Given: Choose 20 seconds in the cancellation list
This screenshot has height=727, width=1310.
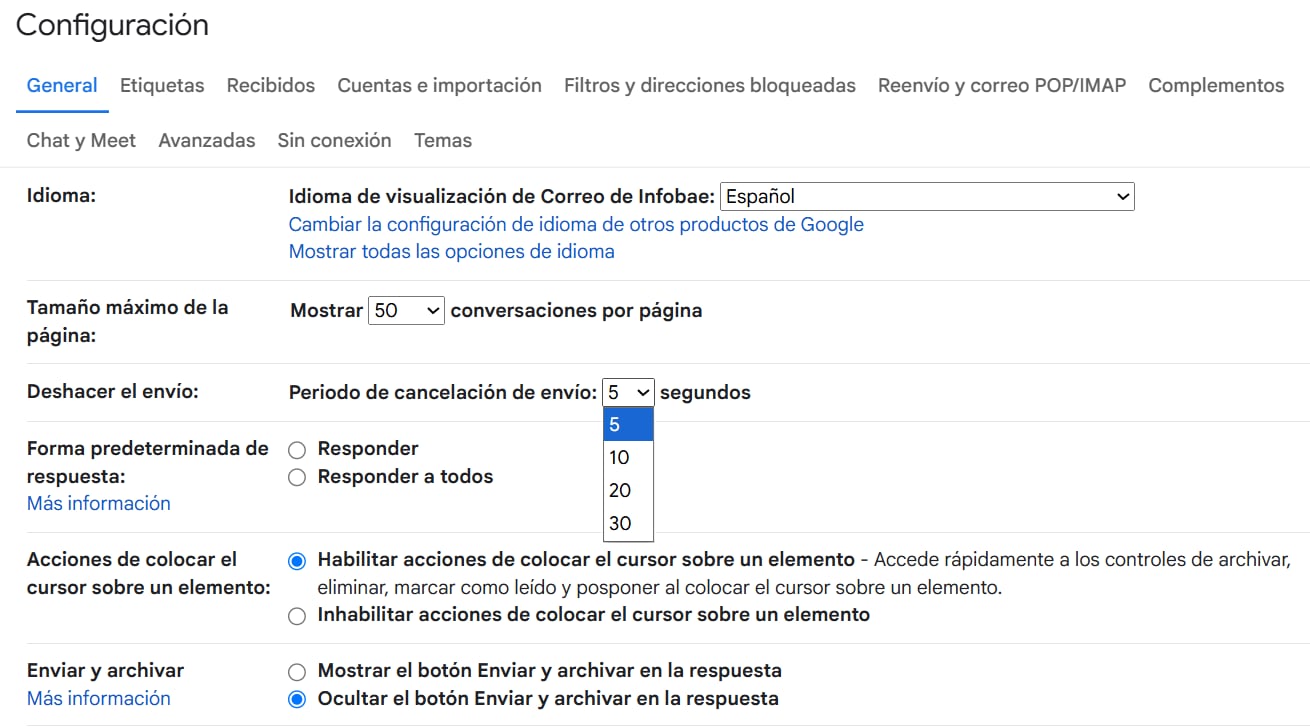Looking at the screenshot, I should click(628, 491).
